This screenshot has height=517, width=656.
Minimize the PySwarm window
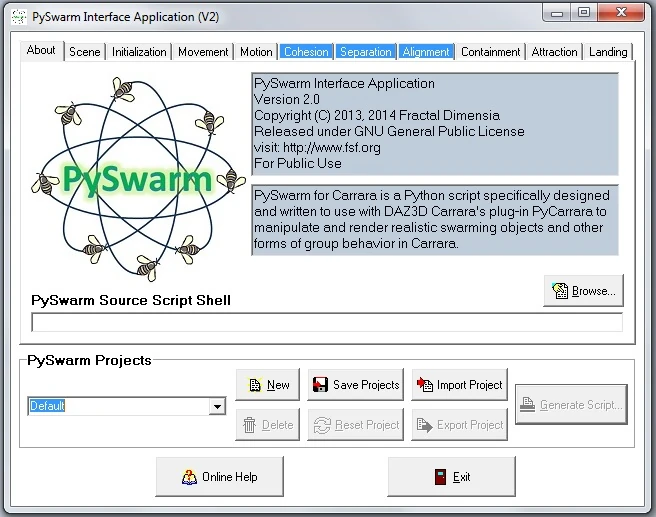click(556, 13)
